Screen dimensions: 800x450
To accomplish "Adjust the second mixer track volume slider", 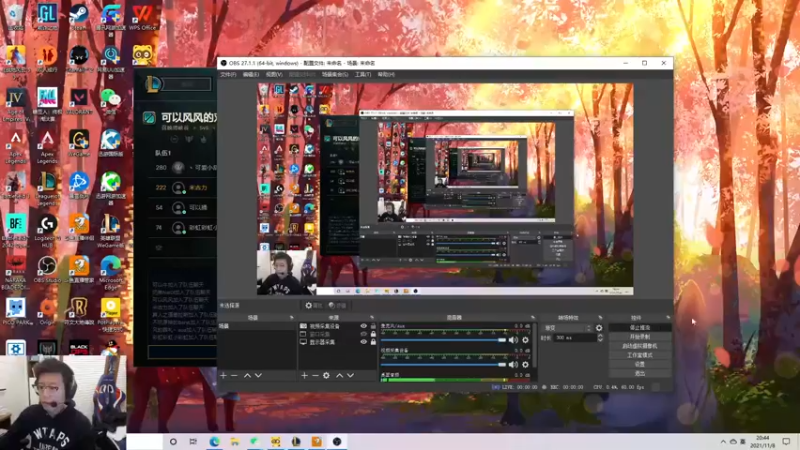I will tap(443, 364).
